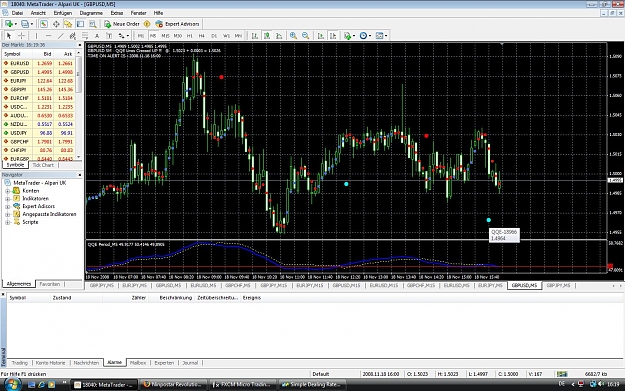
Task: Toggle M15 timeframe button
Action: tap(165, 36)
